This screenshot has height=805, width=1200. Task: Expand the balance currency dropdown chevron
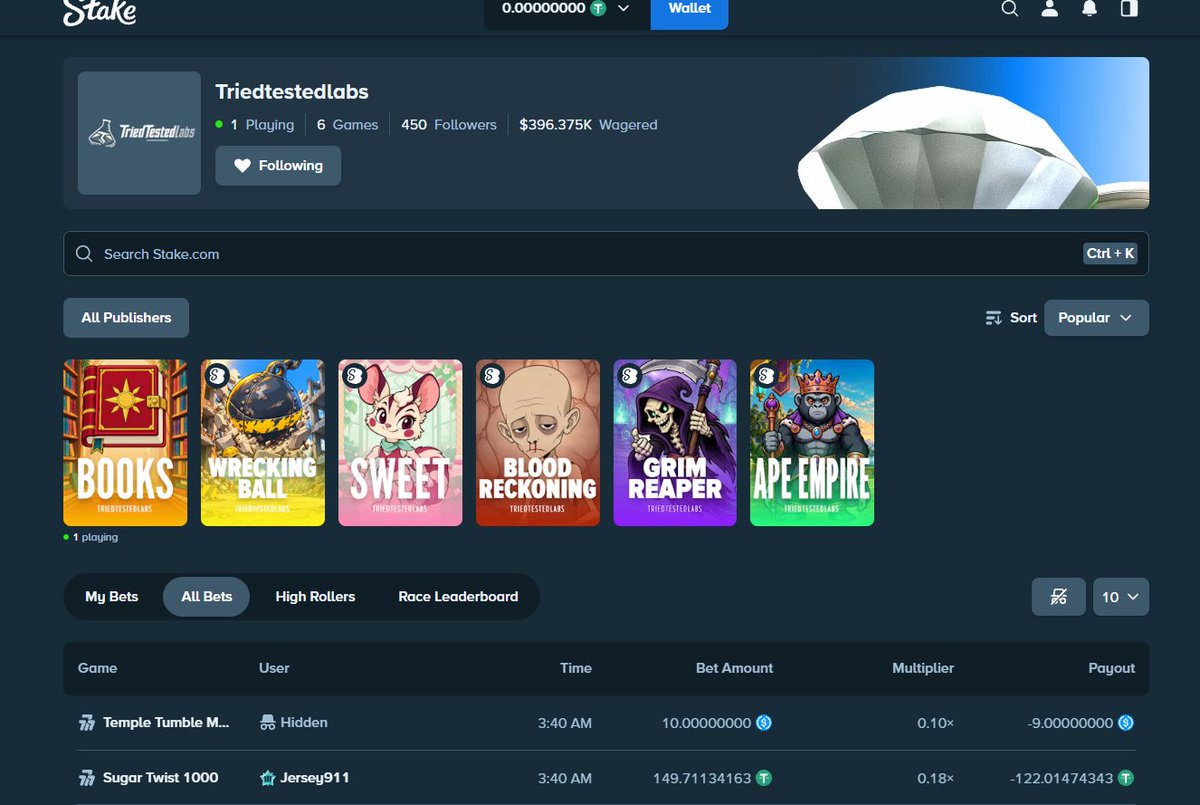pyautogui.click(x=624, y=8)
